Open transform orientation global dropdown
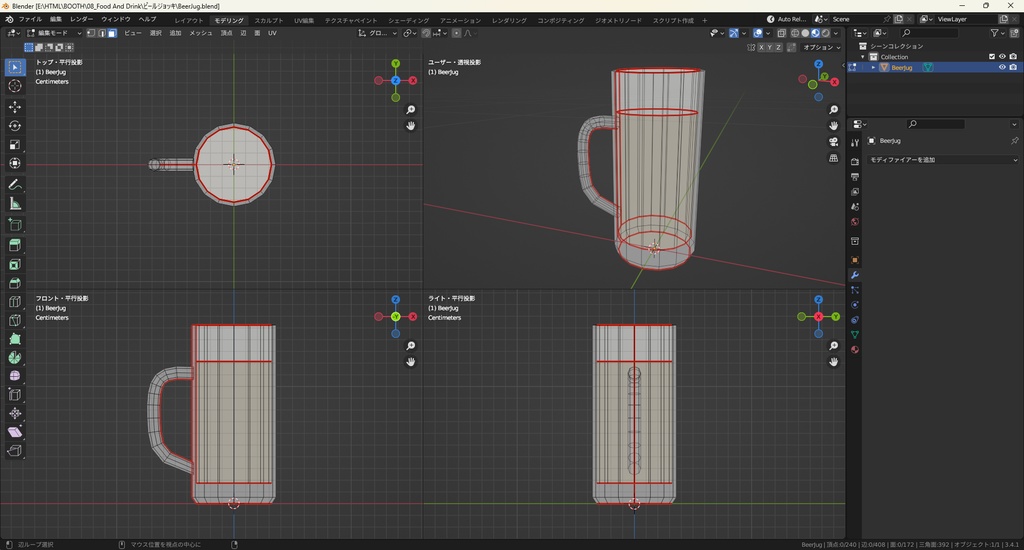 click(x=377, y=33)
